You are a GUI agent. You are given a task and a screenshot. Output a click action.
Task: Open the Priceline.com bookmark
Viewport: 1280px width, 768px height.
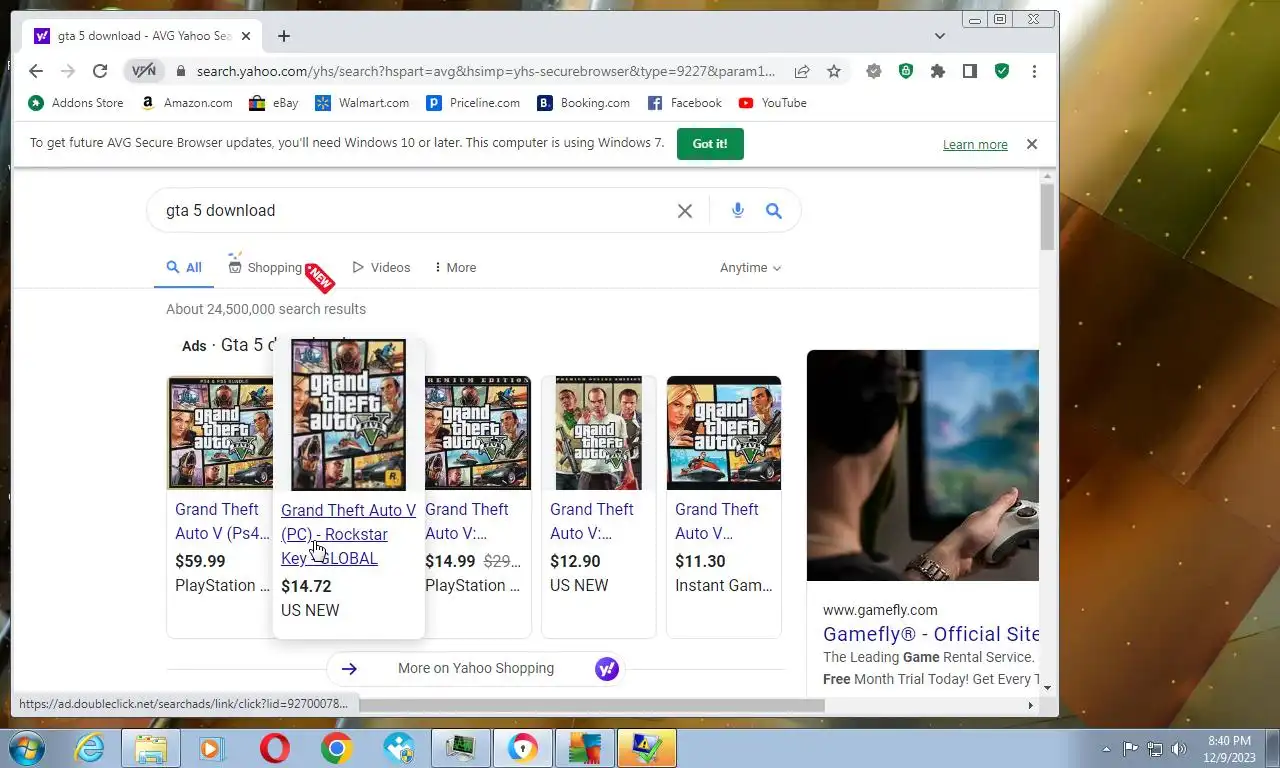click(x=473, y=103)
